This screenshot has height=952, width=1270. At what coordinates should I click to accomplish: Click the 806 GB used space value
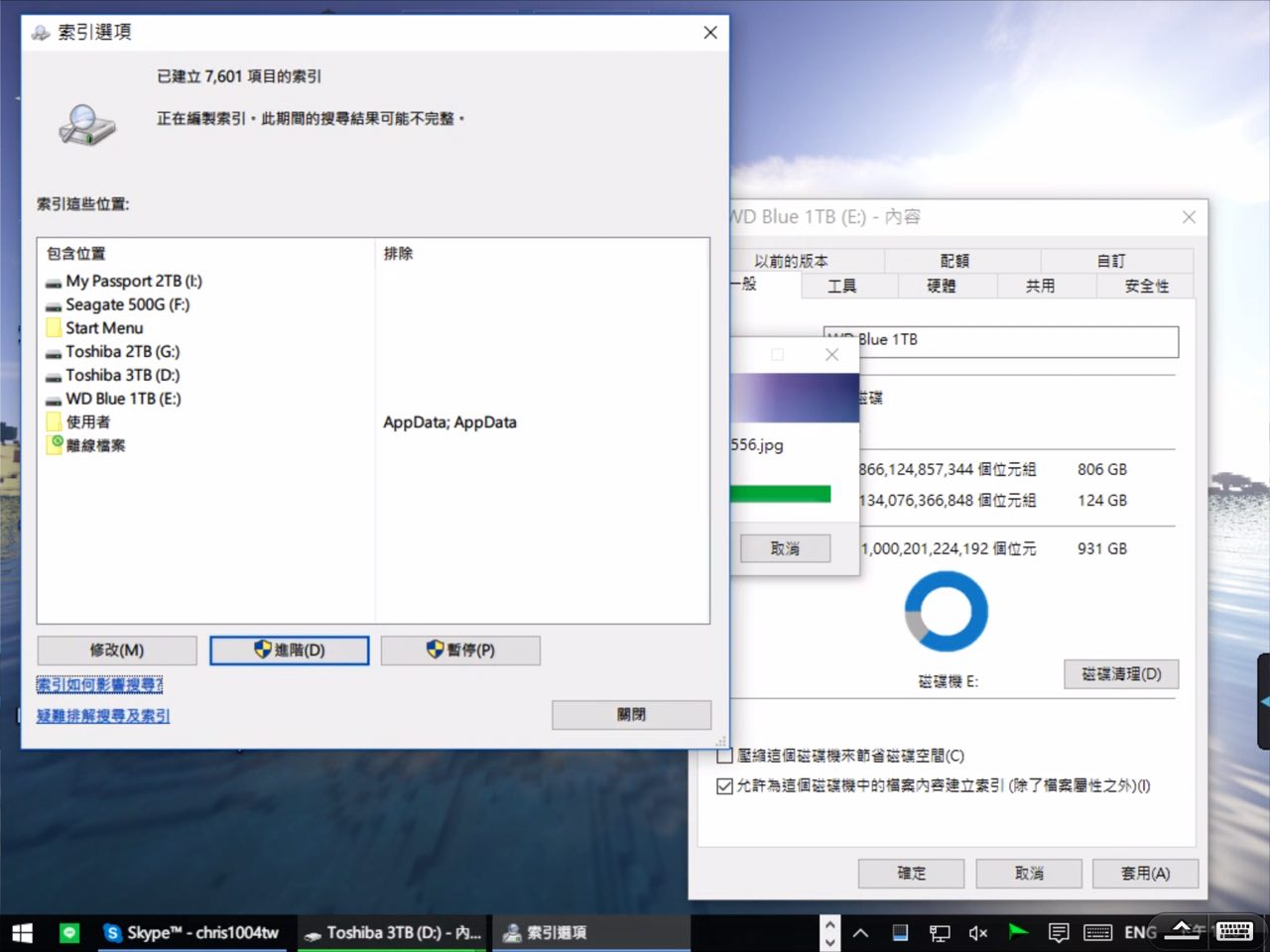point(1102,470)
